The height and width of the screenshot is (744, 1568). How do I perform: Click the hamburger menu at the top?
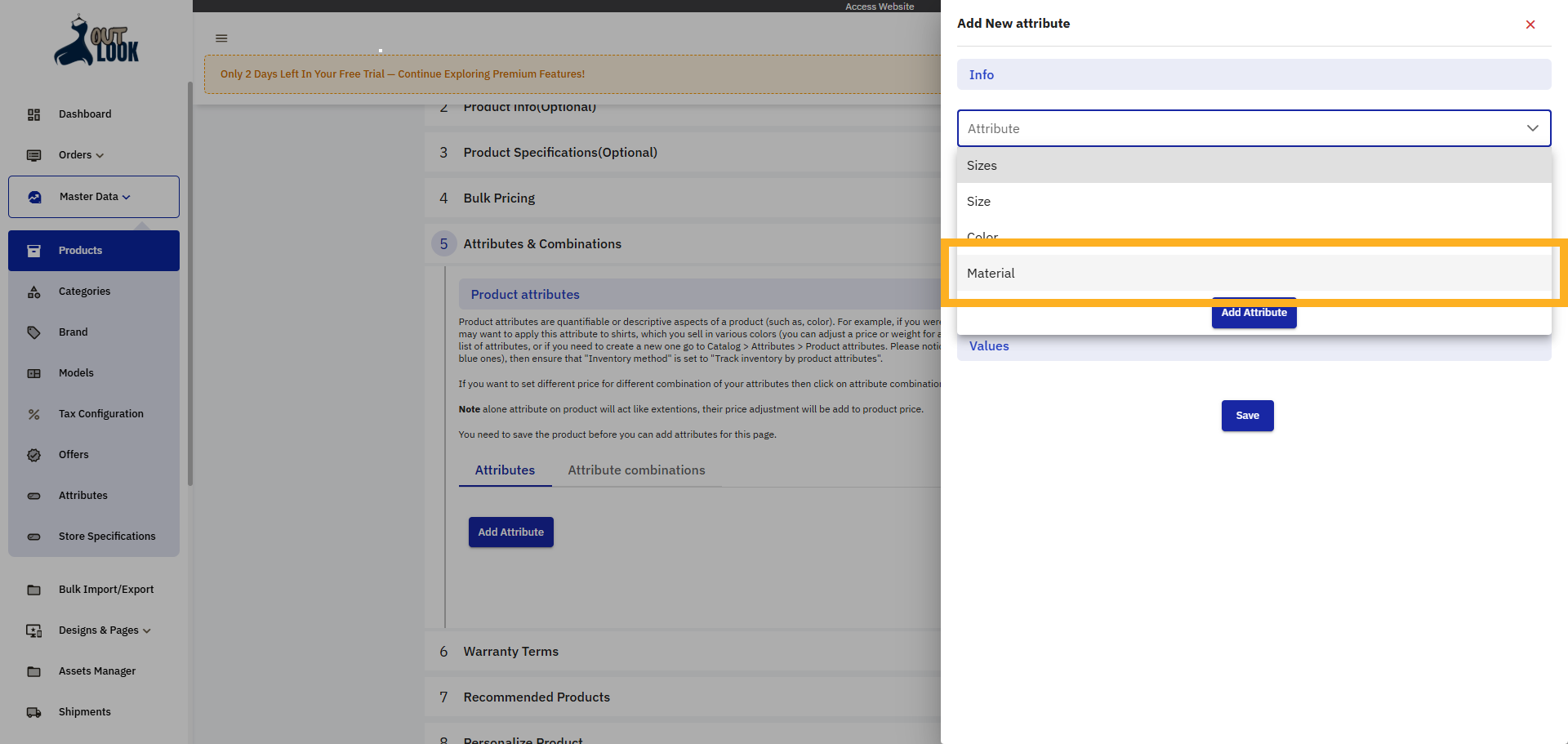220,38
